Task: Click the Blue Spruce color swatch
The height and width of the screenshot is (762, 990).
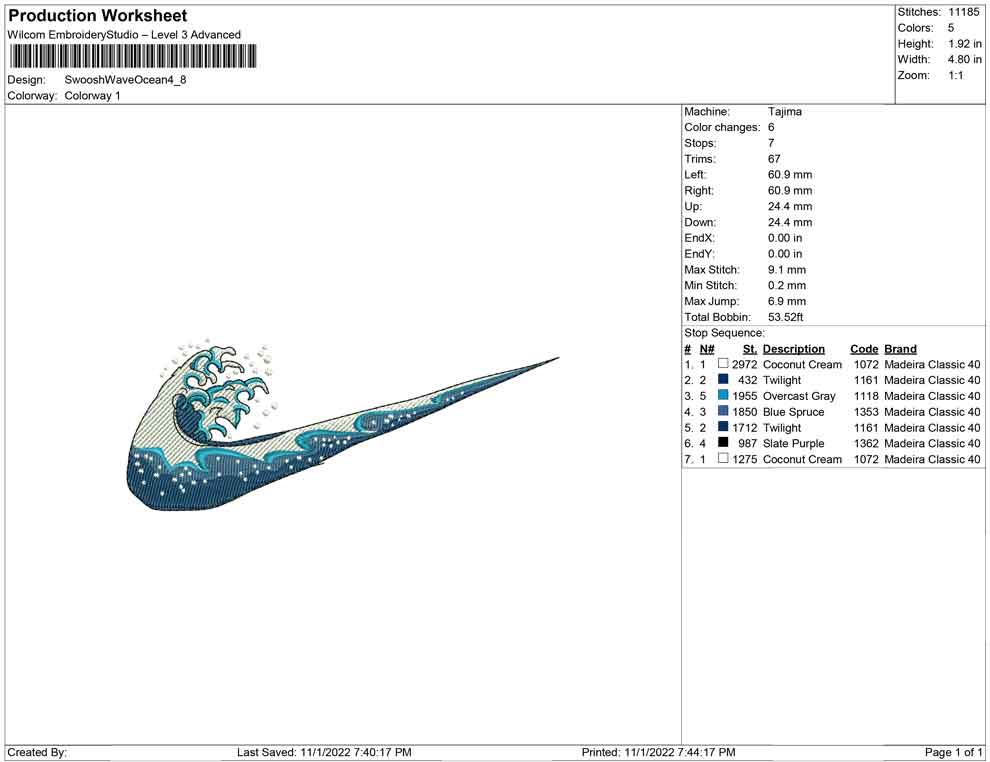Action: 723,411
